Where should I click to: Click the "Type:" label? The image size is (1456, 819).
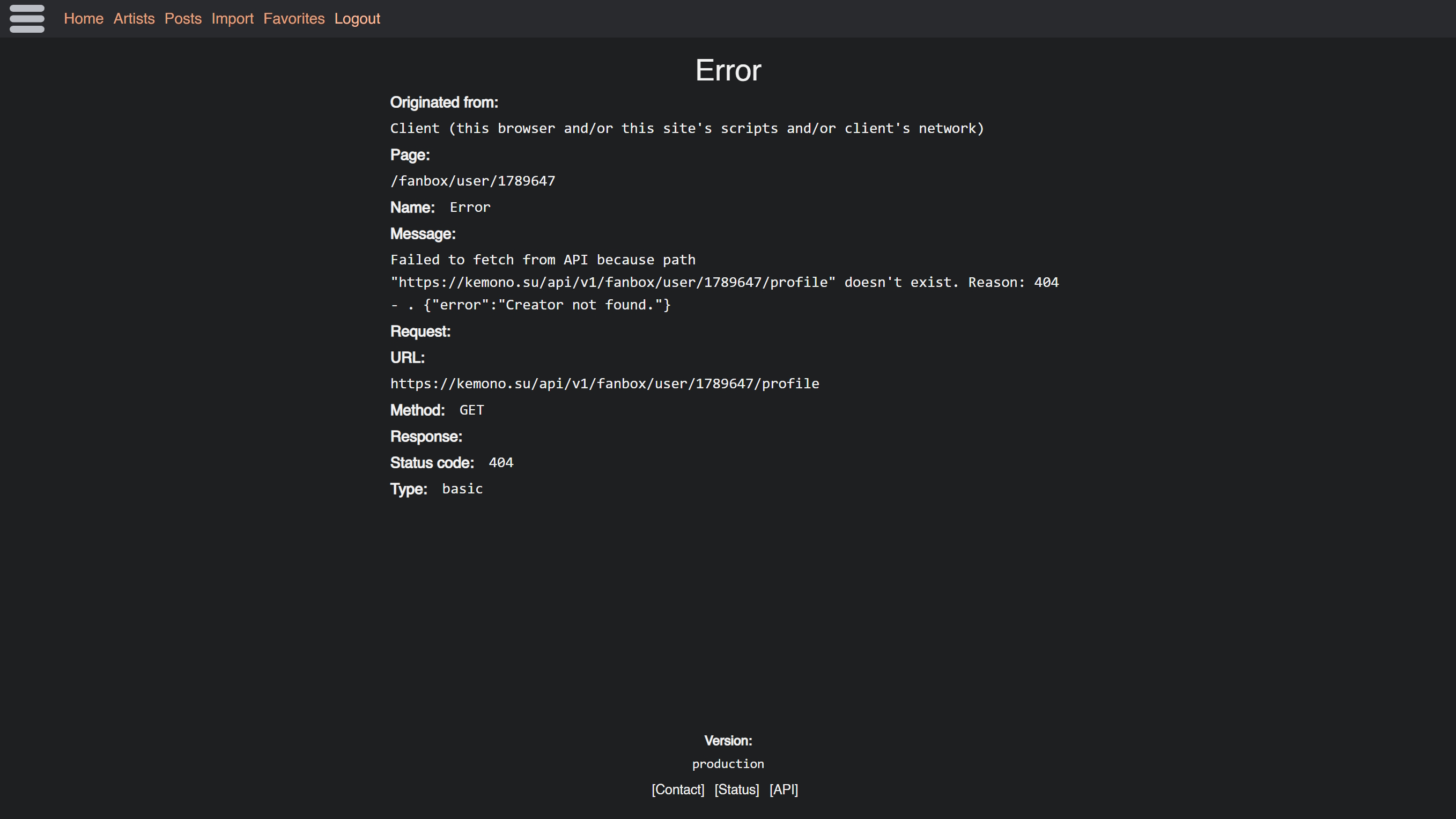coord(409,489)
